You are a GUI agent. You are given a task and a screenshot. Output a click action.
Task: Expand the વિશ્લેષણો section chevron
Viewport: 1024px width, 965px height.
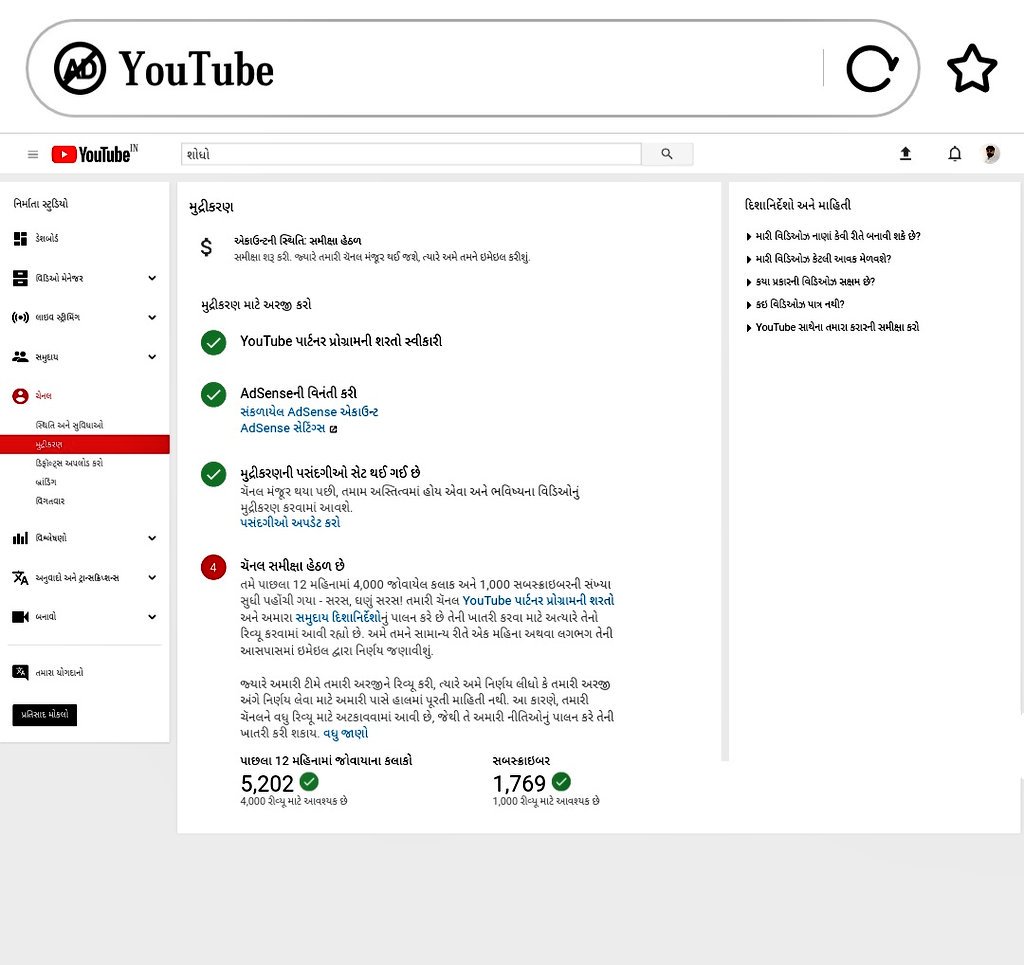(152, 538)
